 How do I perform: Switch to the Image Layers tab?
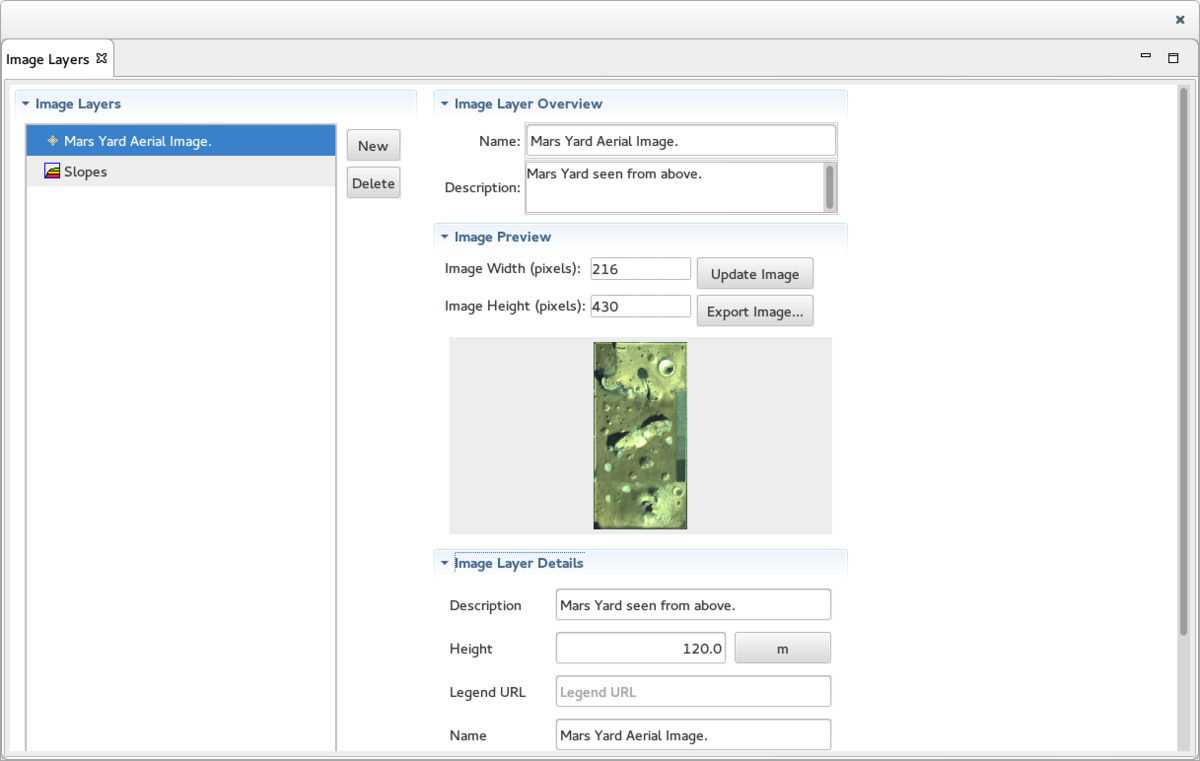click(48, 58)
